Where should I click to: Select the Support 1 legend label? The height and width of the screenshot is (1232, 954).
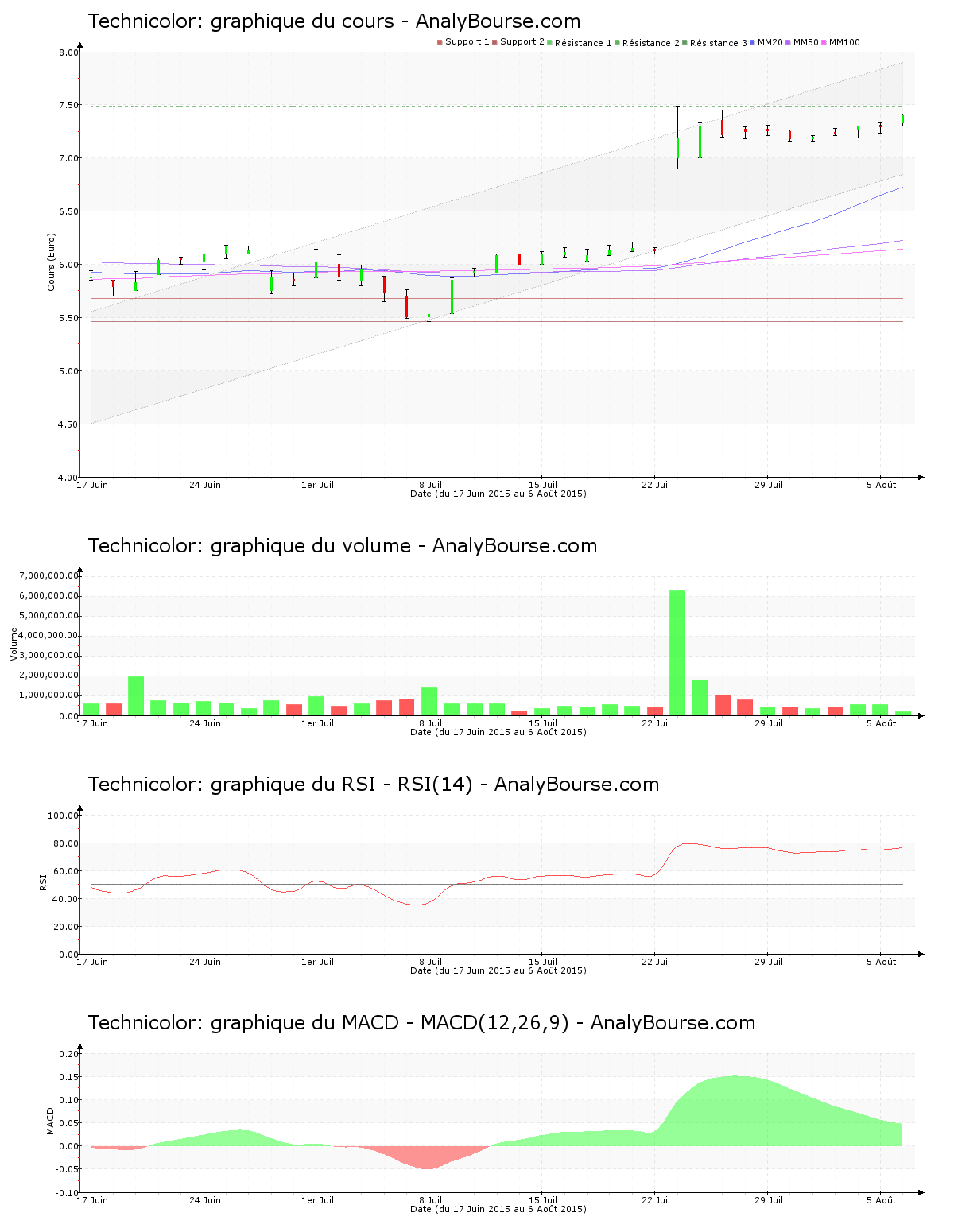click(x=467, y=42)
